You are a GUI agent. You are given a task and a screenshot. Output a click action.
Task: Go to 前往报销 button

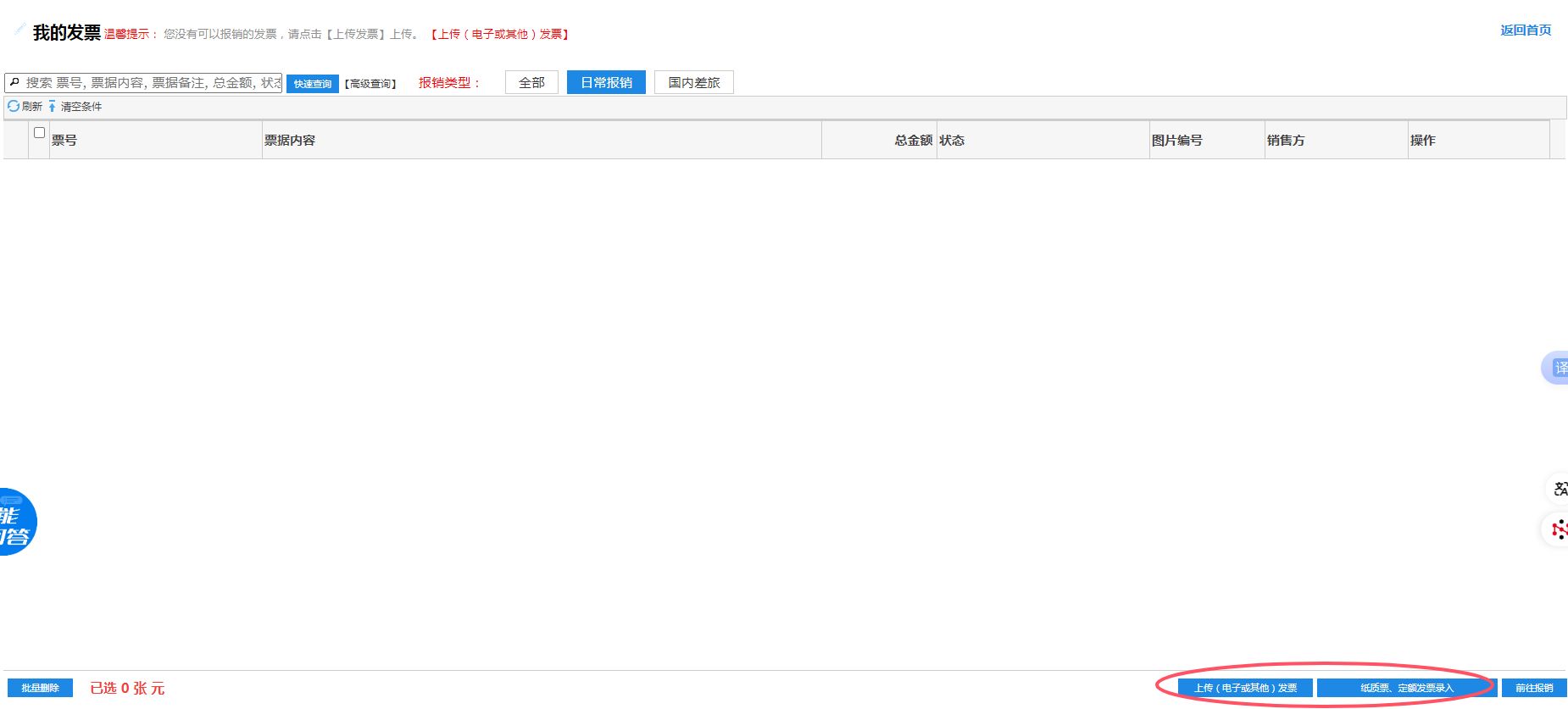pos(1533,688)
